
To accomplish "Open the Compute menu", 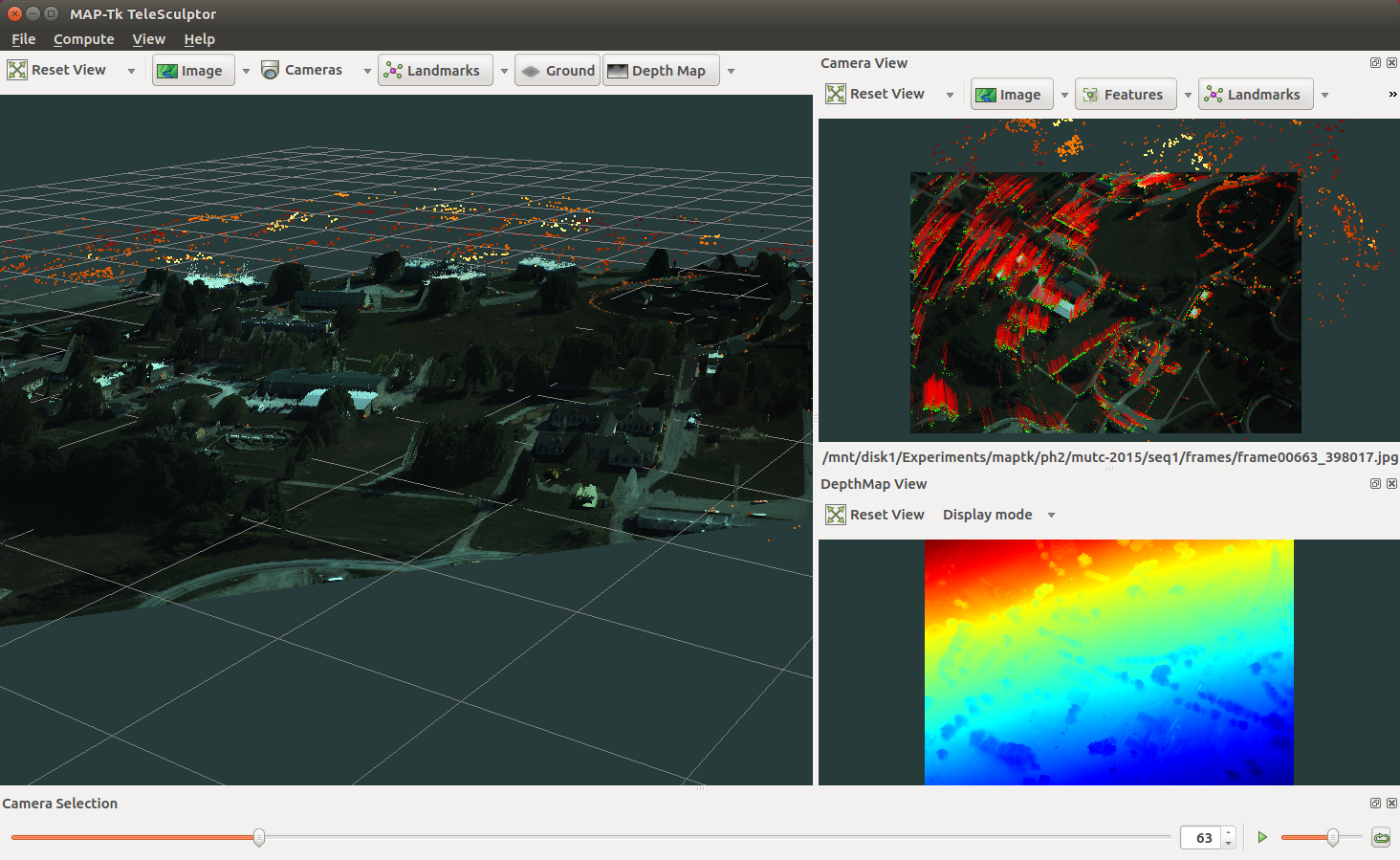I will pyautogui.click(x=84, y=39).
